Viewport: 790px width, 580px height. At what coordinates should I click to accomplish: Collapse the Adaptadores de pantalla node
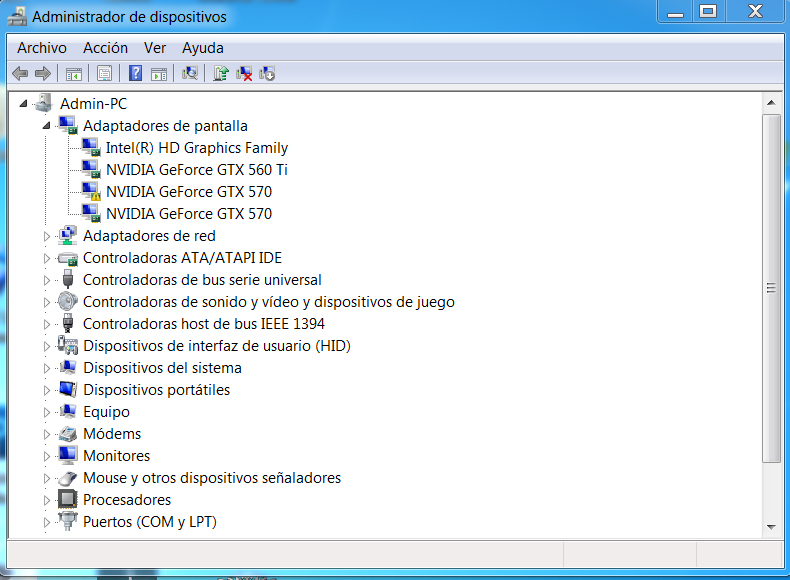point(46,125)
